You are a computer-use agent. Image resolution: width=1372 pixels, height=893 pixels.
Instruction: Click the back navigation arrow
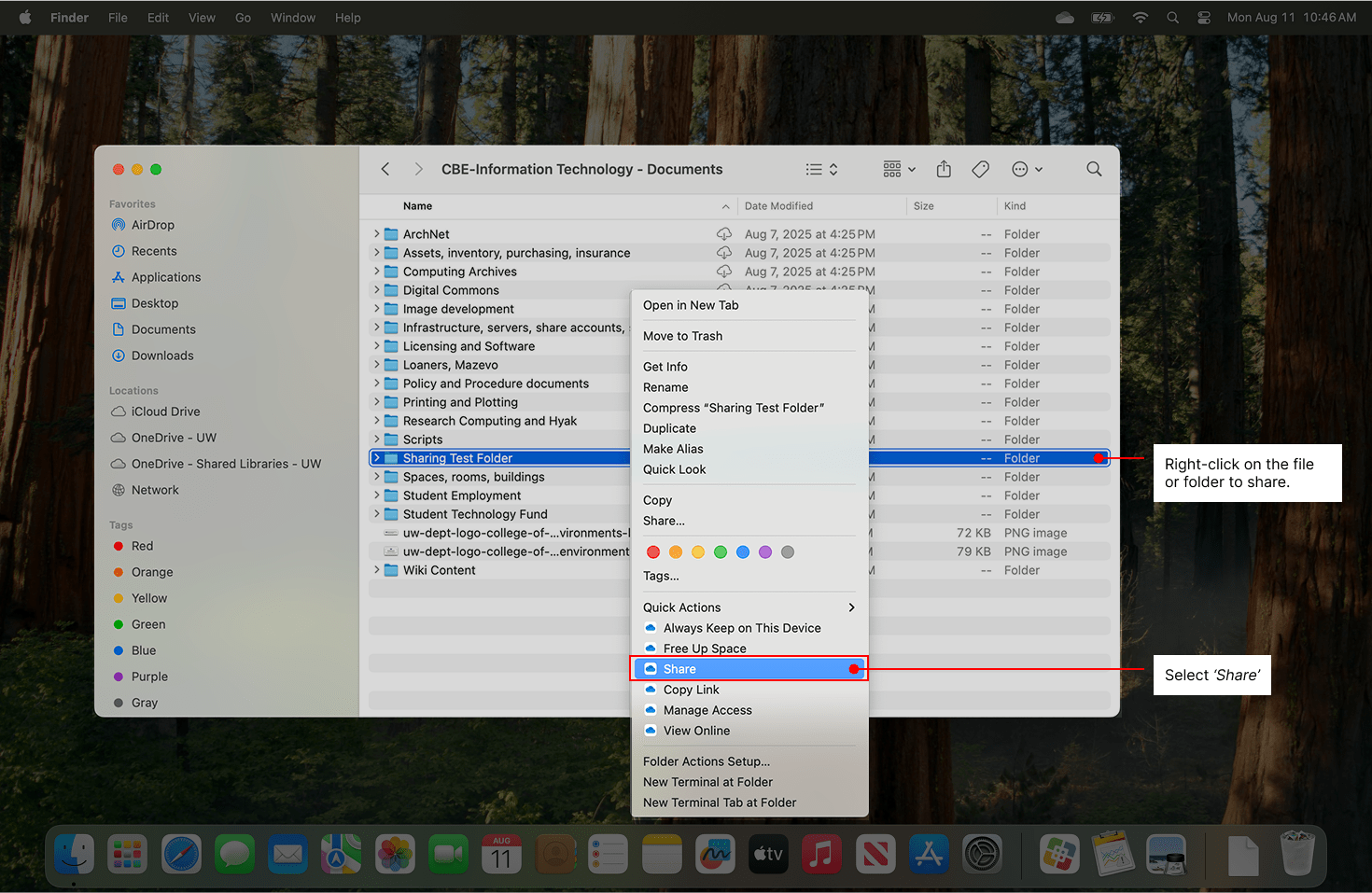385,169
